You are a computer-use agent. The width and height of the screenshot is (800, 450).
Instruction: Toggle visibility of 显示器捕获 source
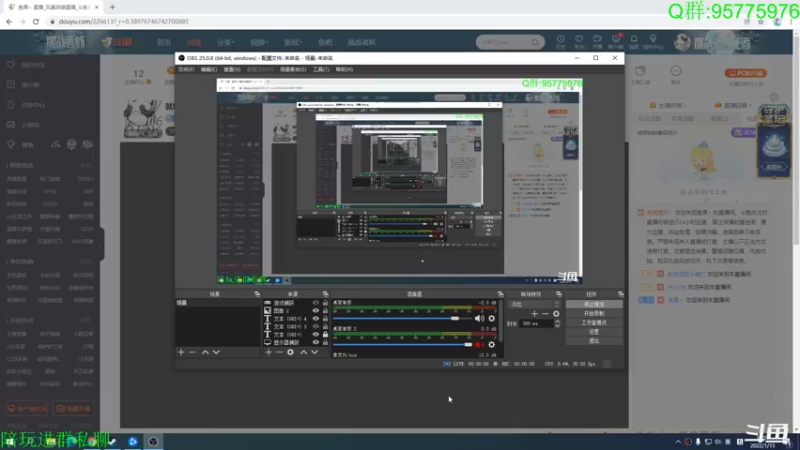click(x=315, y=342)
